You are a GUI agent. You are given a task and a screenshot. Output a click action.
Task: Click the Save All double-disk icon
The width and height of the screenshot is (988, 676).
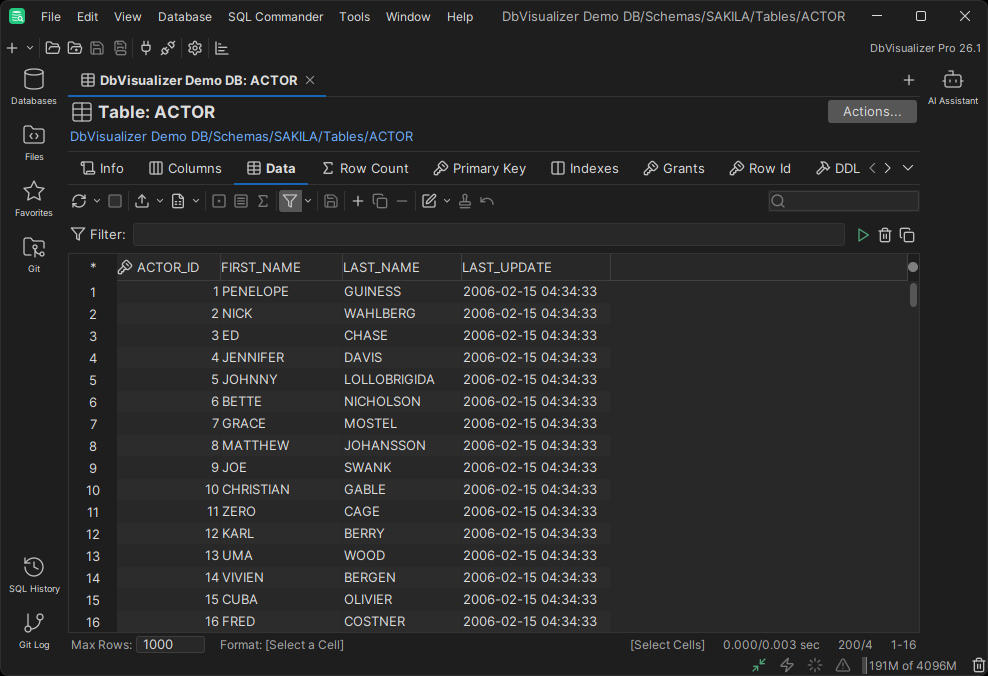coord(120,48)
